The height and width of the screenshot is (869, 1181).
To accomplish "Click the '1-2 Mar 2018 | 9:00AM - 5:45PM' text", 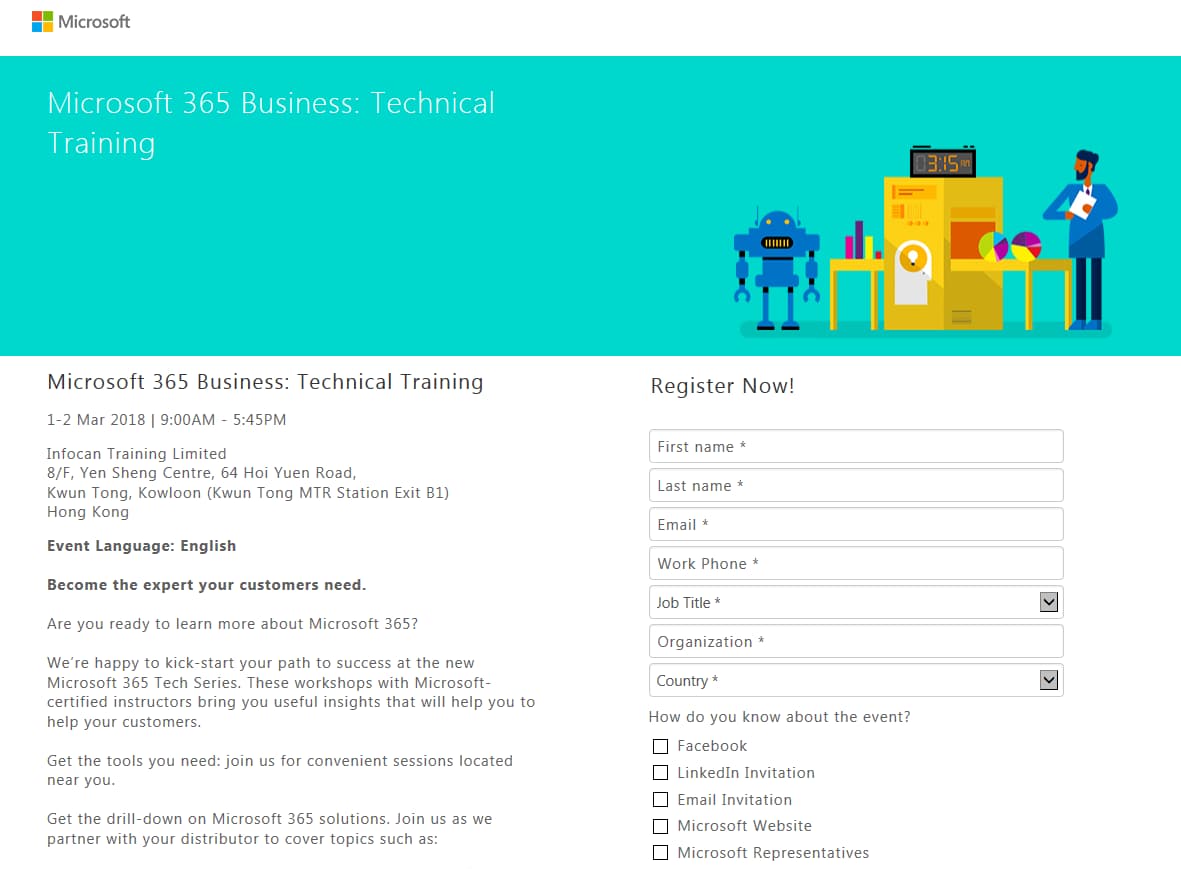I will click(166, 420).
